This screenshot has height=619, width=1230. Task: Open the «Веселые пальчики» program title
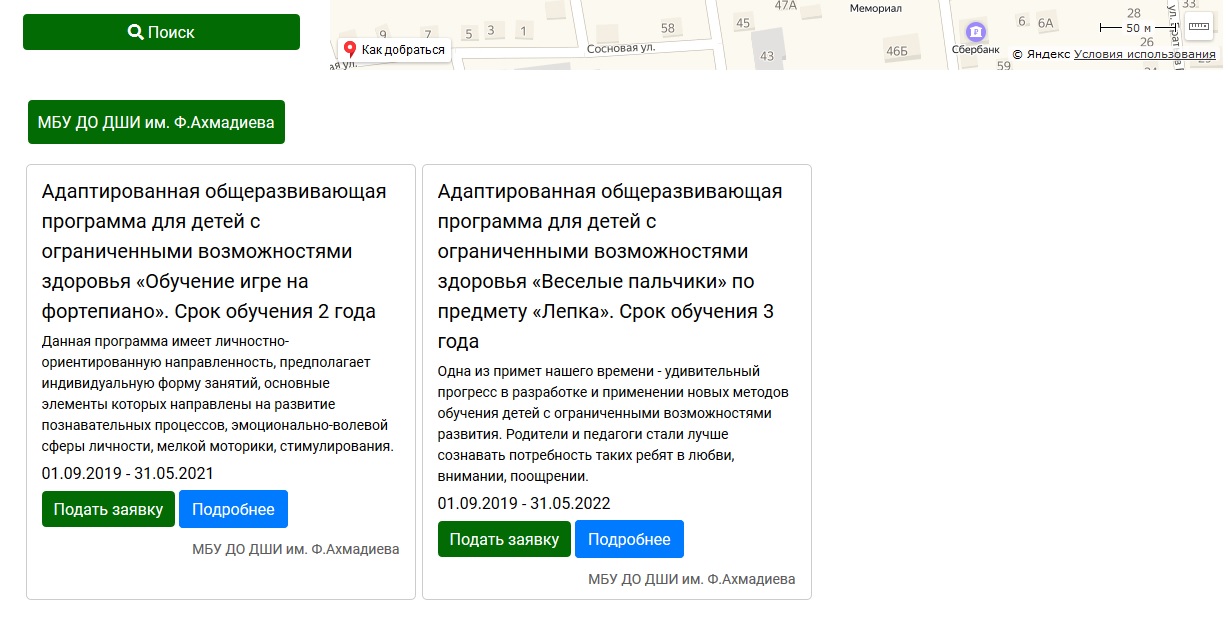[610, 265]
